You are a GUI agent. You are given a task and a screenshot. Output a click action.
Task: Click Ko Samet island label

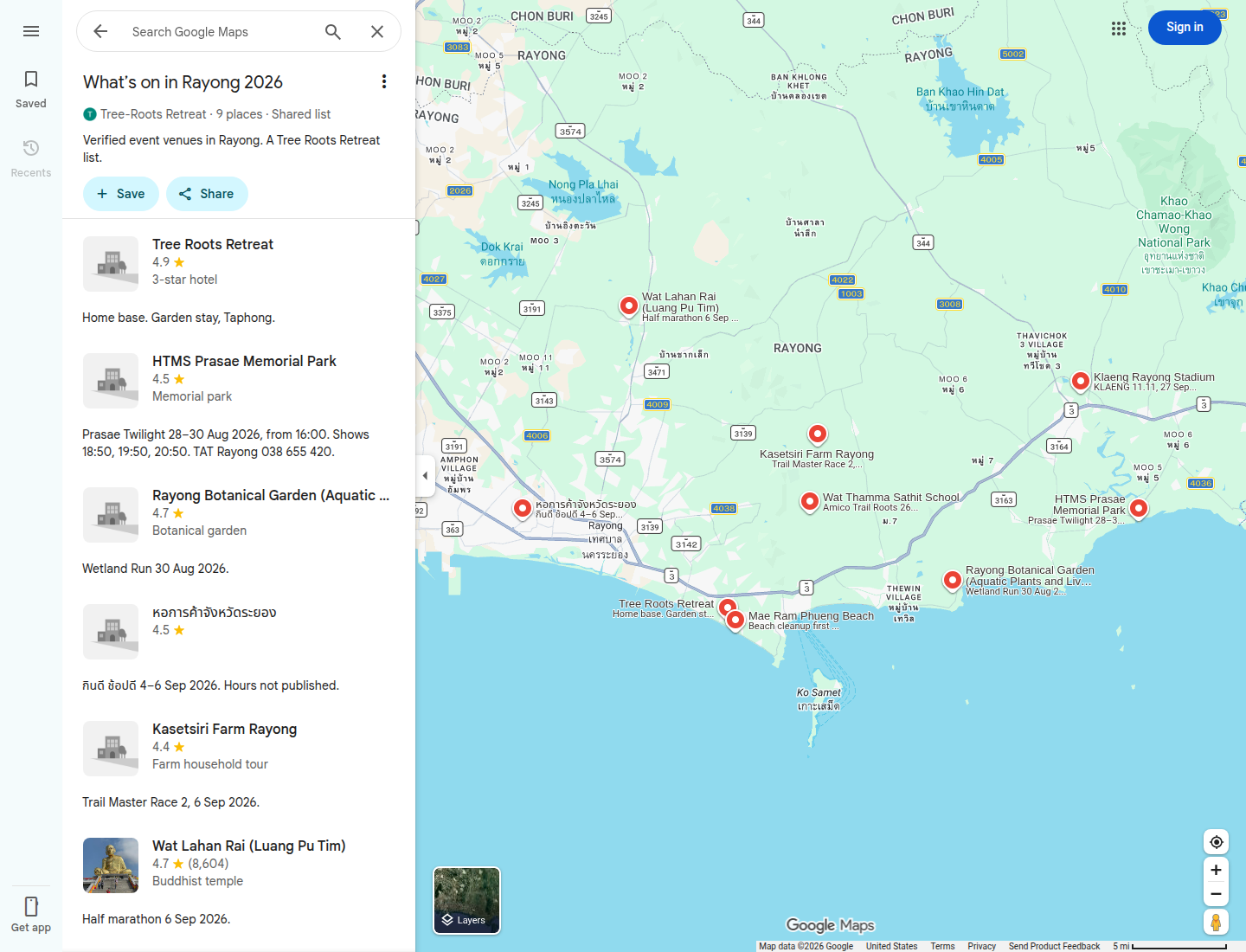[x=819, y=698]
